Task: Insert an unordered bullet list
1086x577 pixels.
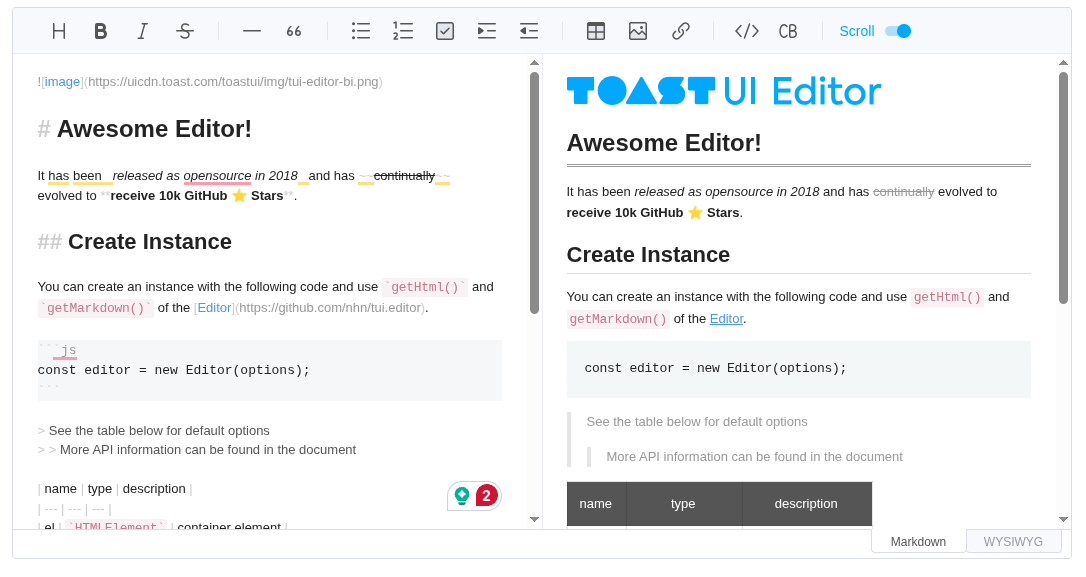Action: [x=361, y=31]
